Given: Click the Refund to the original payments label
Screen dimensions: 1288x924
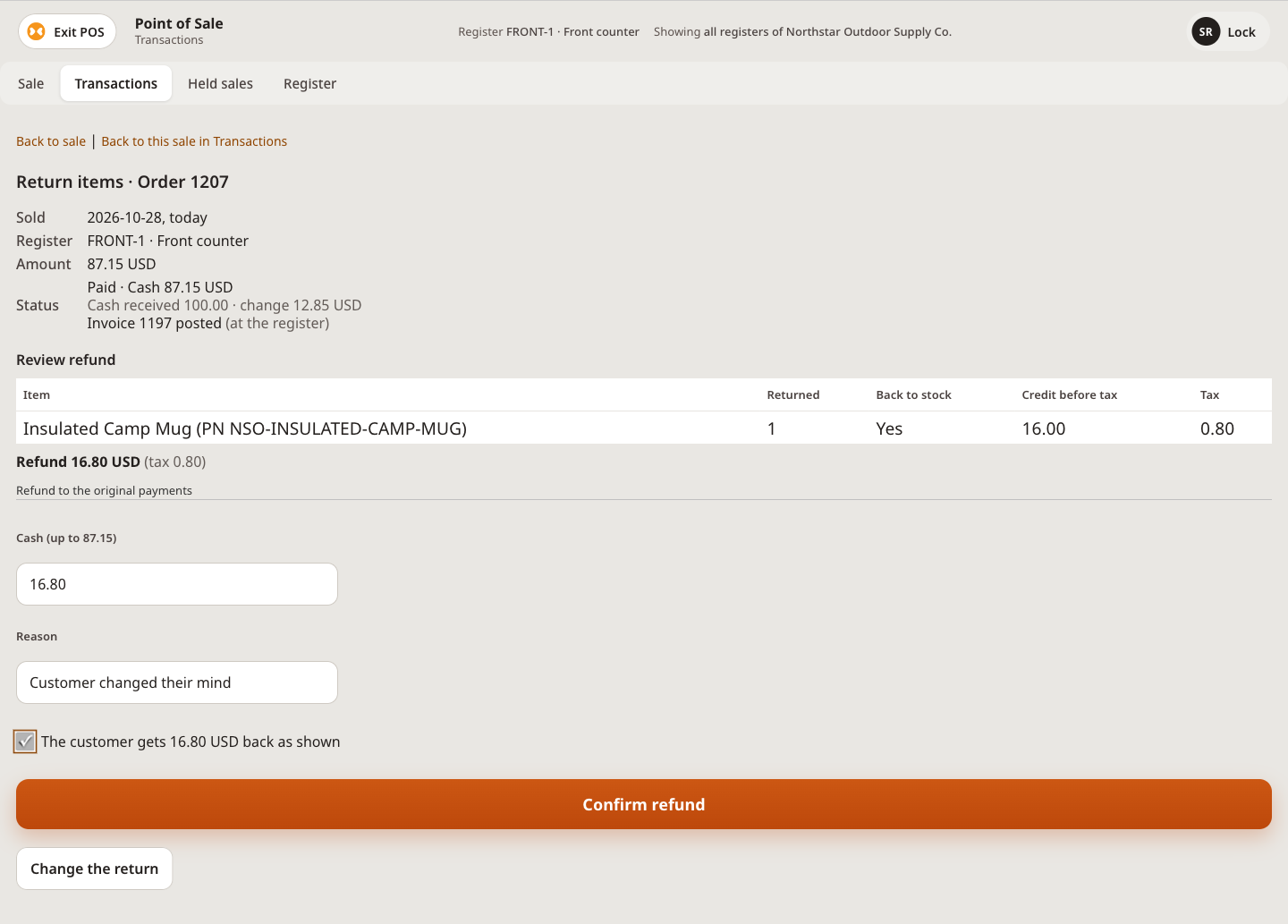Looking at the screenshot, I should (104, 490).
